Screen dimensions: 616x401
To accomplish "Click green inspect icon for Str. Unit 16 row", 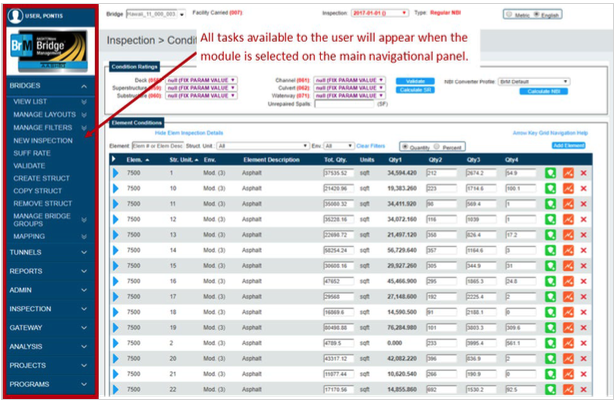I will tap(550, 281).
